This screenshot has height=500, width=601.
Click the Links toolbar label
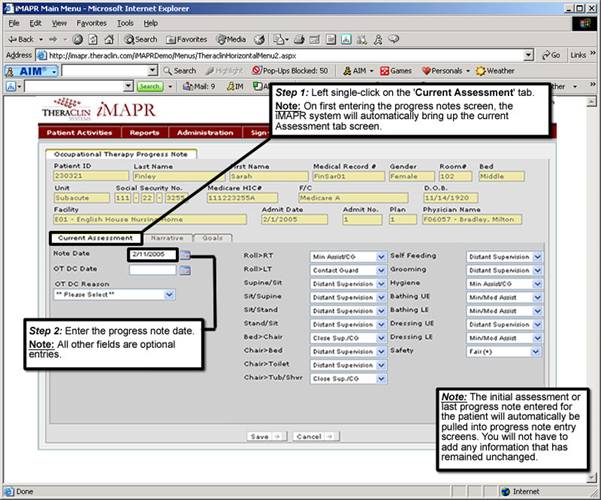578,55
